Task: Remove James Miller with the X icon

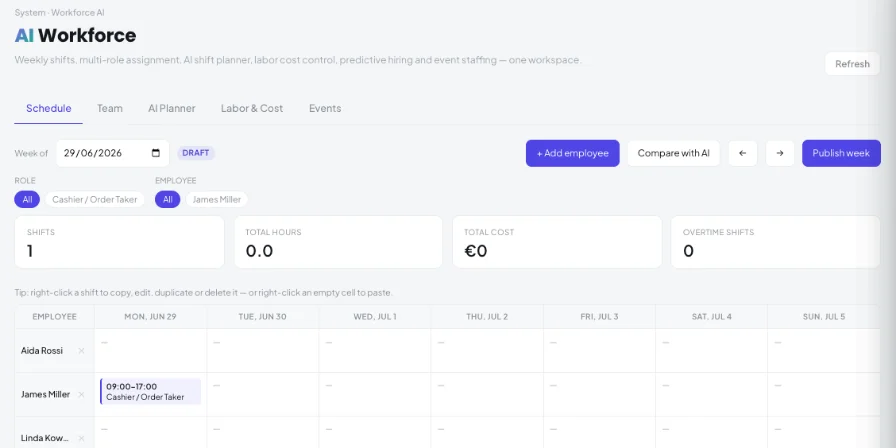Action: 81,394
